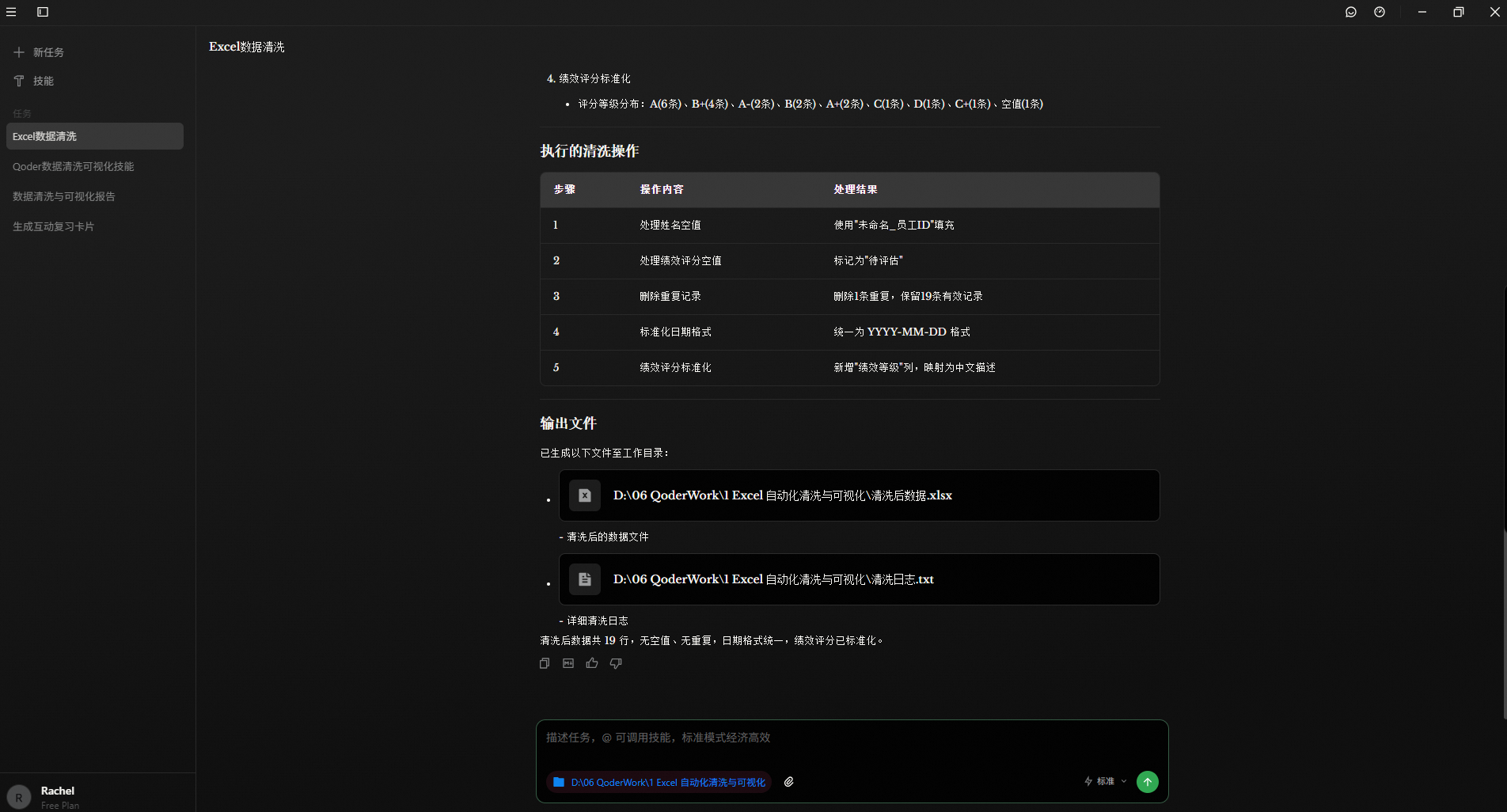Open the 标准 mode dropdown

1106,781
